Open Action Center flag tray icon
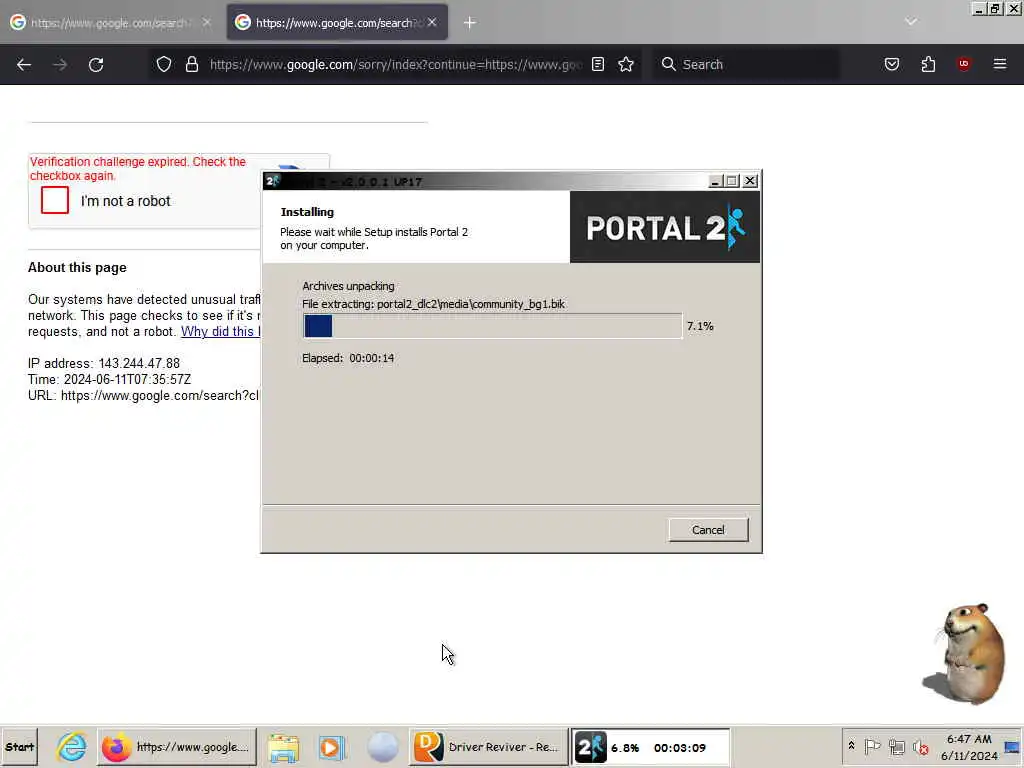Image resolution: width=1024 pixels, height=768 pixels. point(872,747)
